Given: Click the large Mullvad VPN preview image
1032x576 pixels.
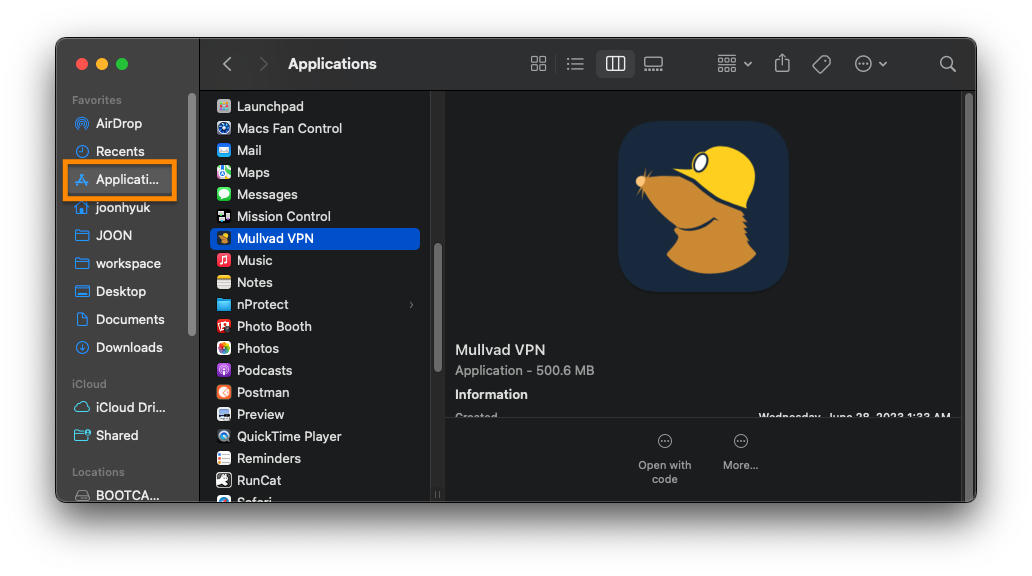Looking at the screenshot, I should [703, 207].
